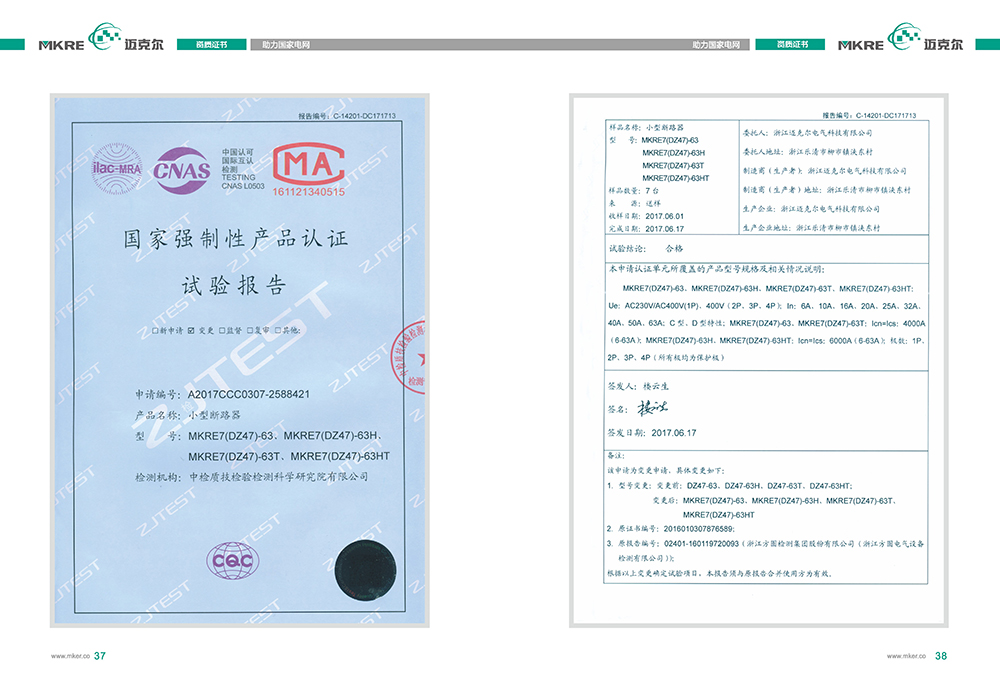The image size is (1000, 683).
Task: Select the purple CNAS logo
Action: (182, 170)
